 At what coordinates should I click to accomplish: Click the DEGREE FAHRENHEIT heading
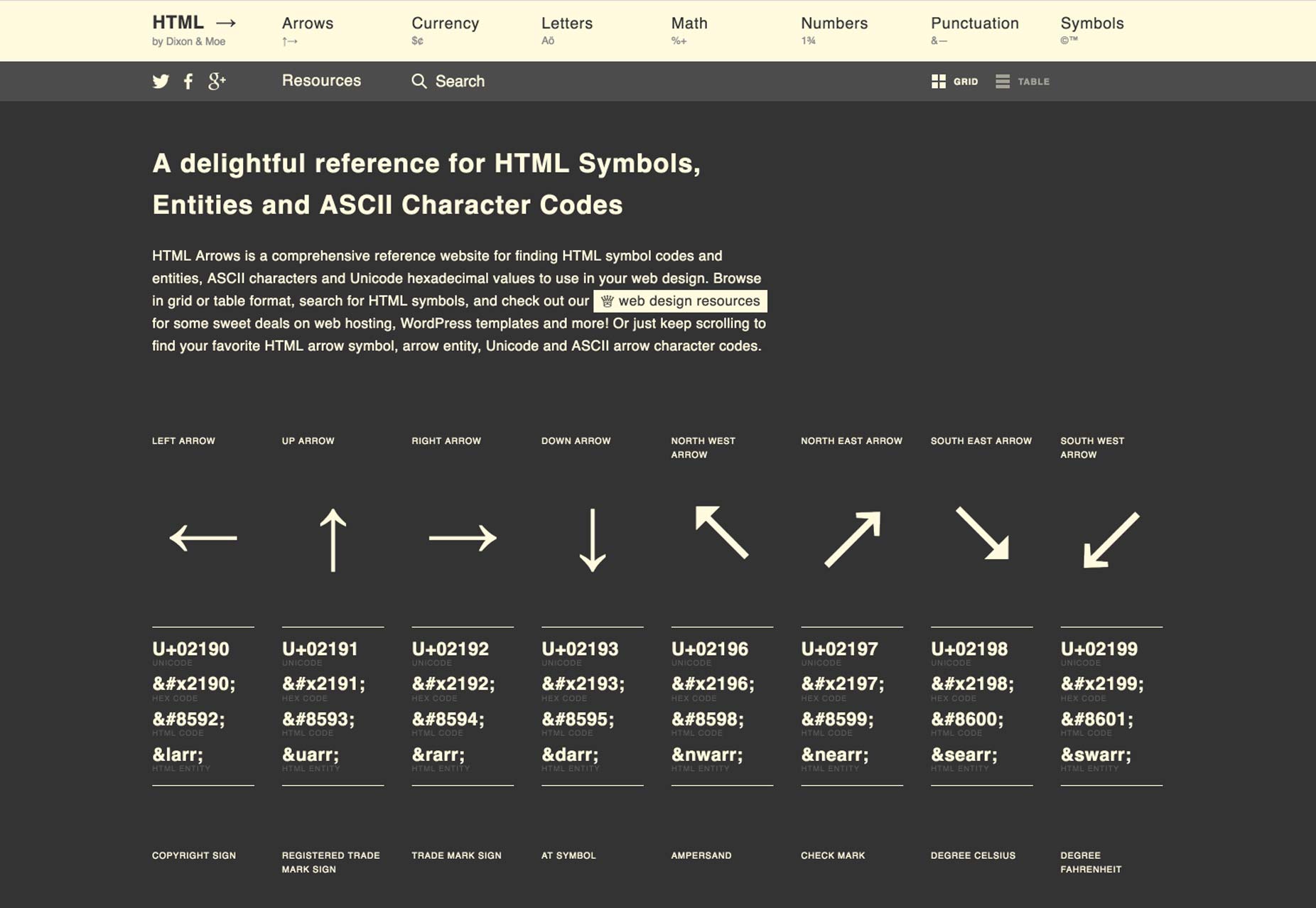tap(1091, 863)
